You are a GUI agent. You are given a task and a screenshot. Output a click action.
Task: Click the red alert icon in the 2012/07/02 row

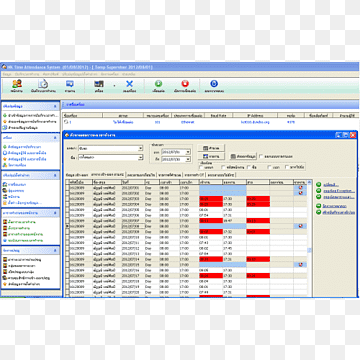pos(301,193)
